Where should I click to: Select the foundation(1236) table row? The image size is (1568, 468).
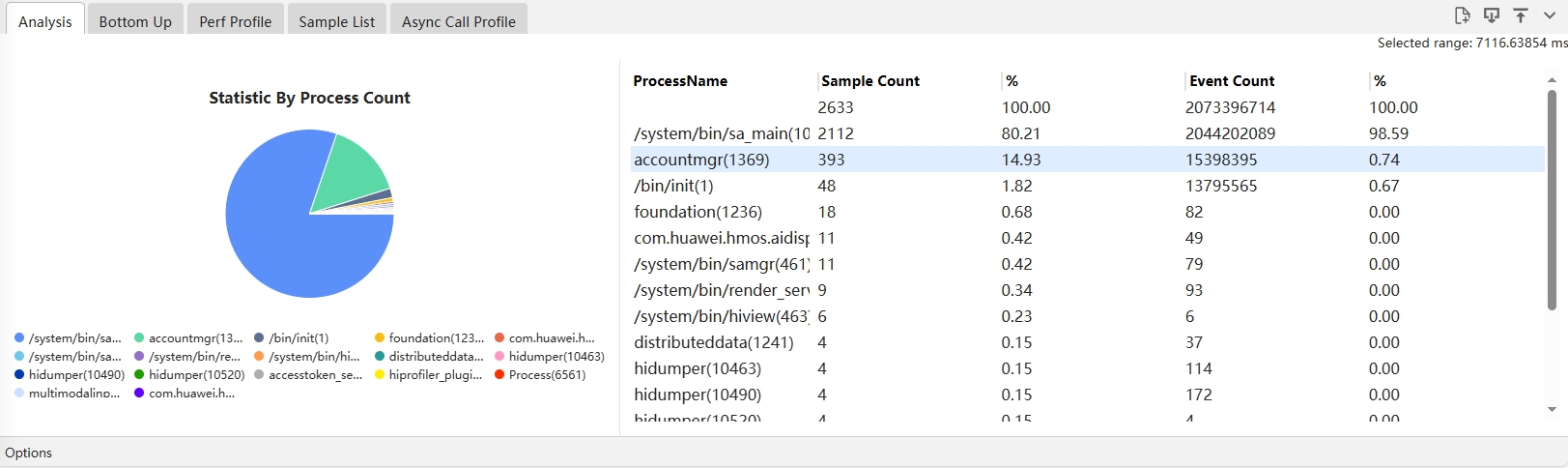point(698,212)
